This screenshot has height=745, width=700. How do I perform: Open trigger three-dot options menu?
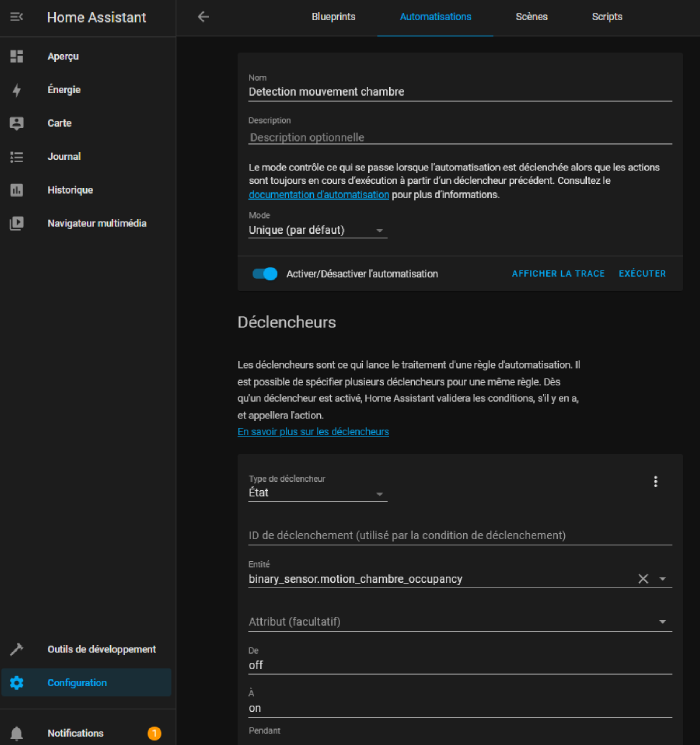(656, 482)
